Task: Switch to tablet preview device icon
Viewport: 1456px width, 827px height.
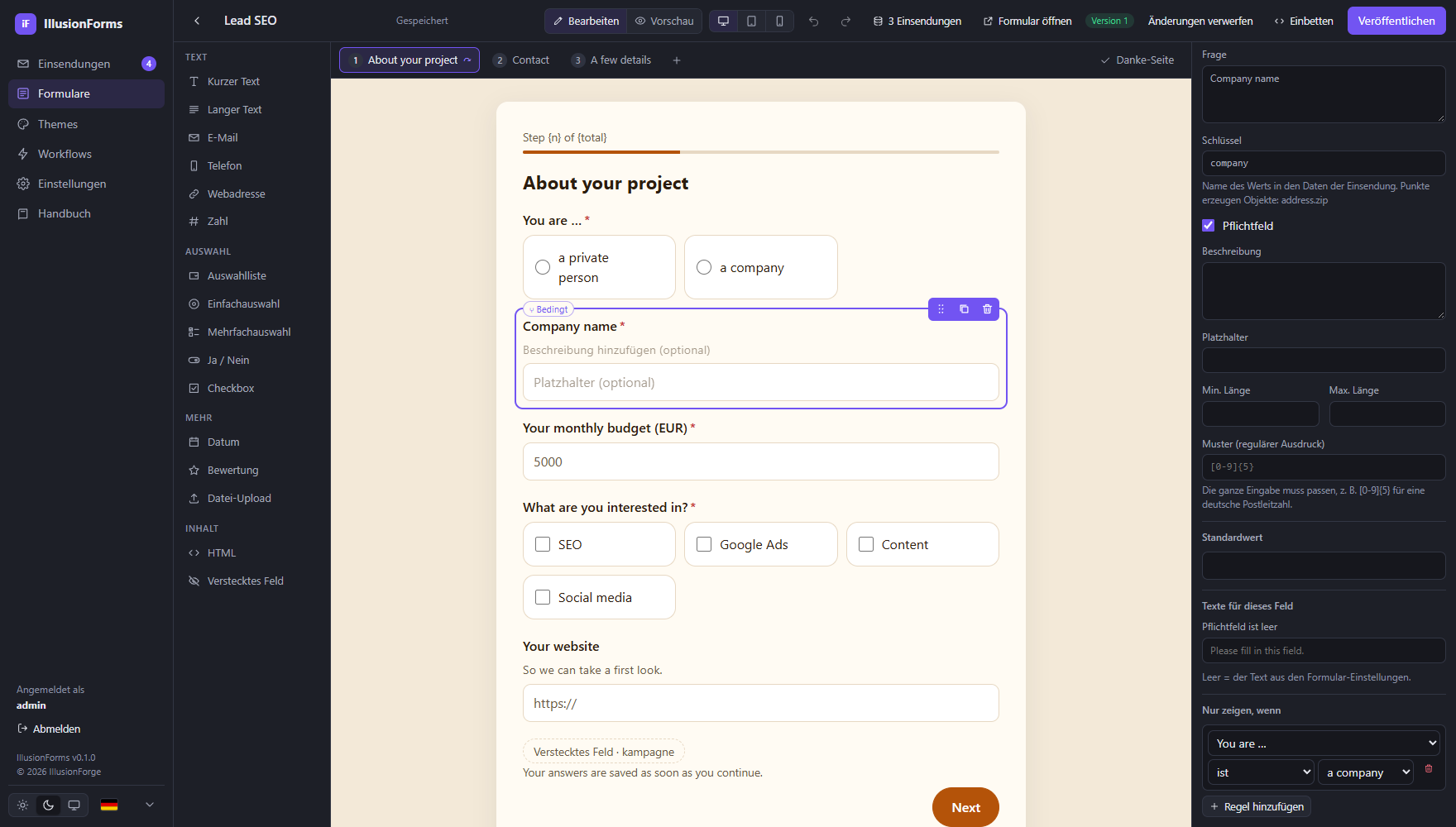Action: click(751, 21)
